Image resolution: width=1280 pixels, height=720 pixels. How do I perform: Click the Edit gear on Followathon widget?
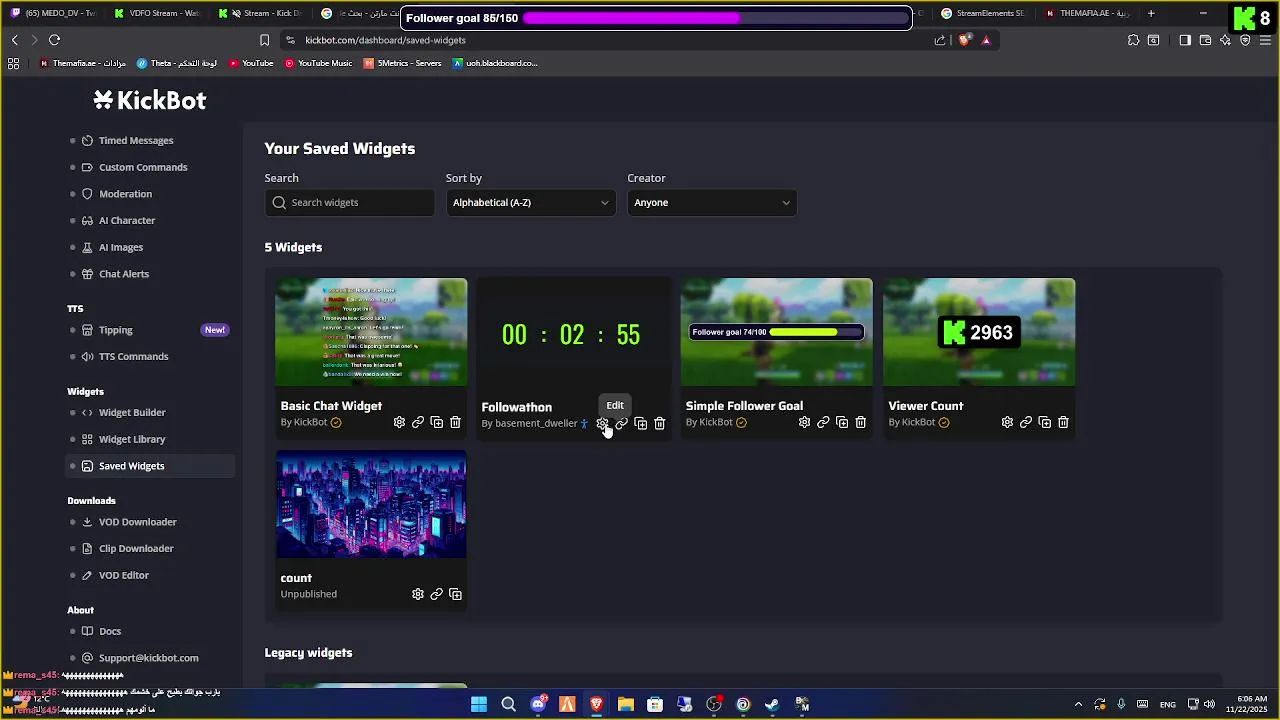pos(602,423)
